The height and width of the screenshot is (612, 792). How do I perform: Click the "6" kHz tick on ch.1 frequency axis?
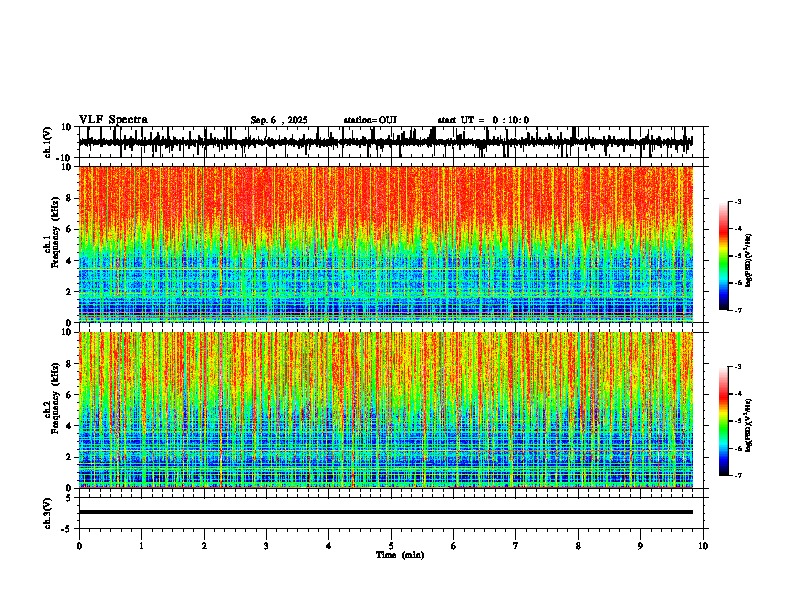pyautogui.click(x=69, y=229)
